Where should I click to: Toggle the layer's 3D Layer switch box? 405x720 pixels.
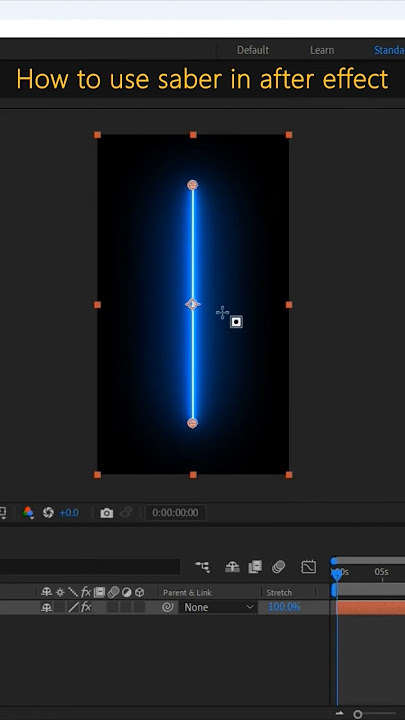point(139,608)
